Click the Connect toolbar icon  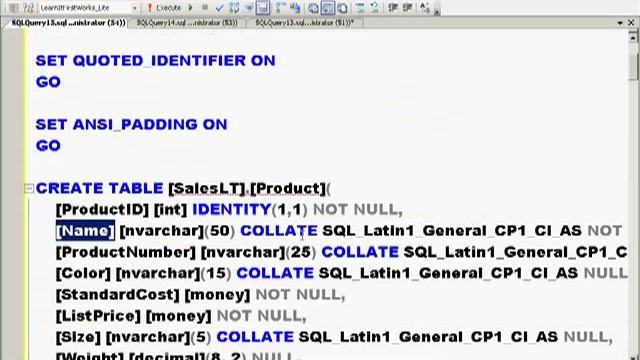(x=13, y=7)
